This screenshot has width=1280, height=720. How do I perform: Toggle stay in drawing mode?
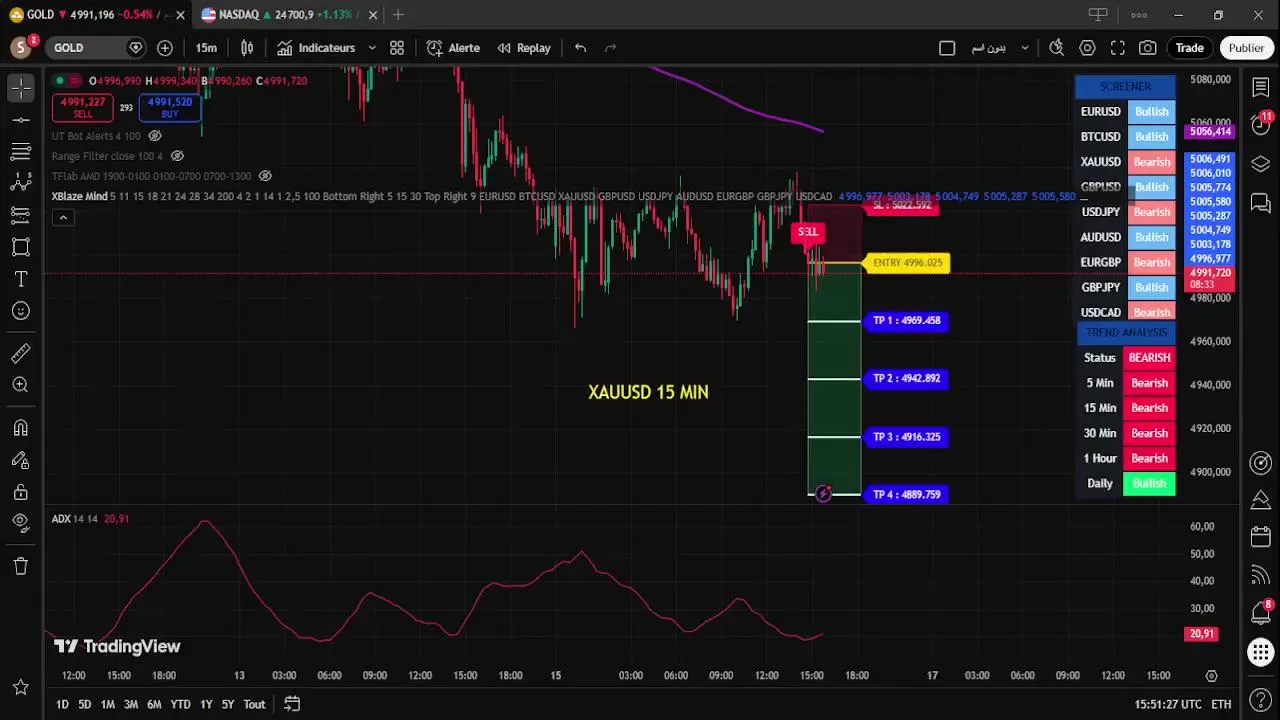[x=20, y=460]
